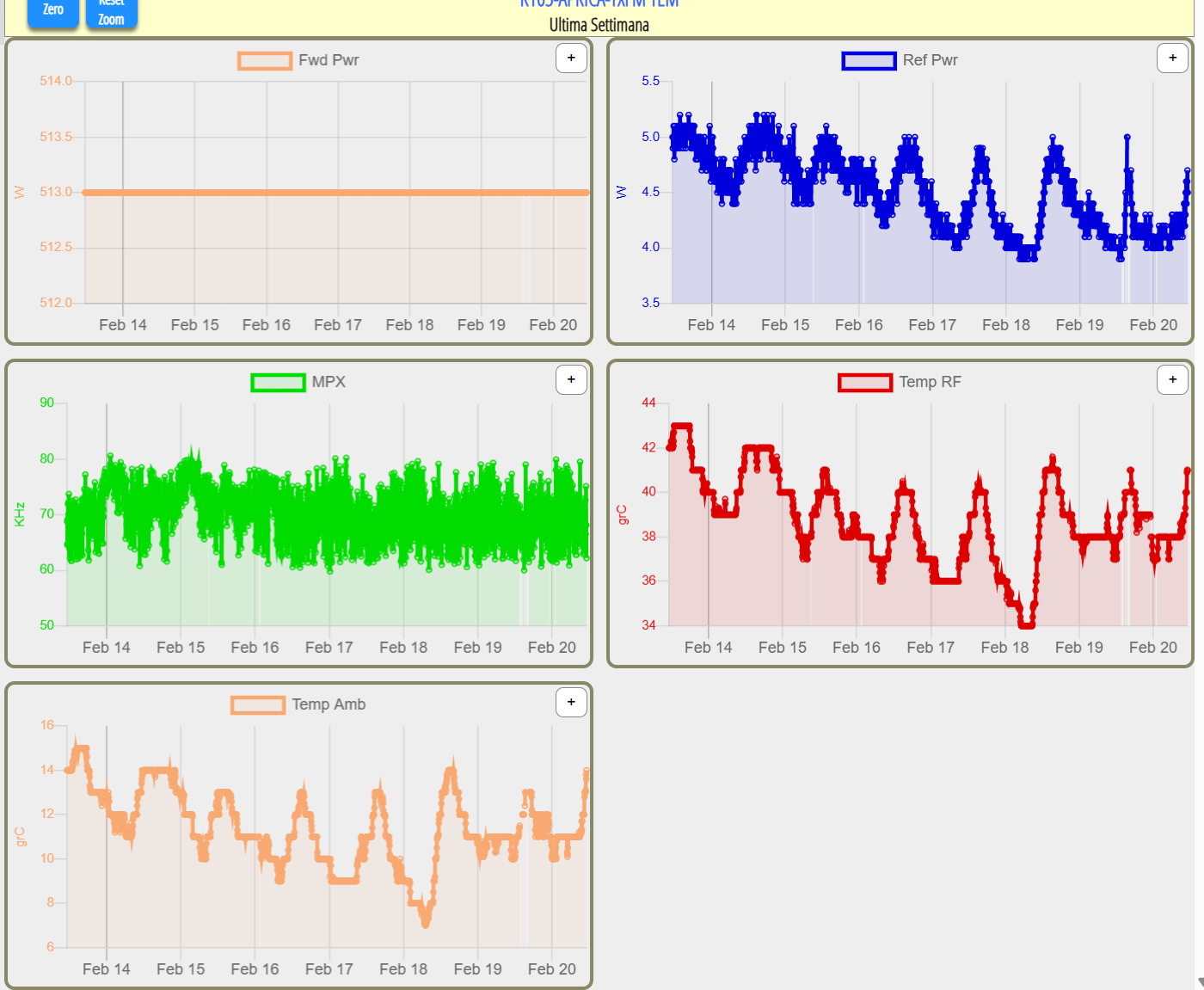Image resolution: width=1204 pixels, height=990 pixels.
Task: Toggle the Ref Pwr legend swatch
Action: (x=869, y=61)
